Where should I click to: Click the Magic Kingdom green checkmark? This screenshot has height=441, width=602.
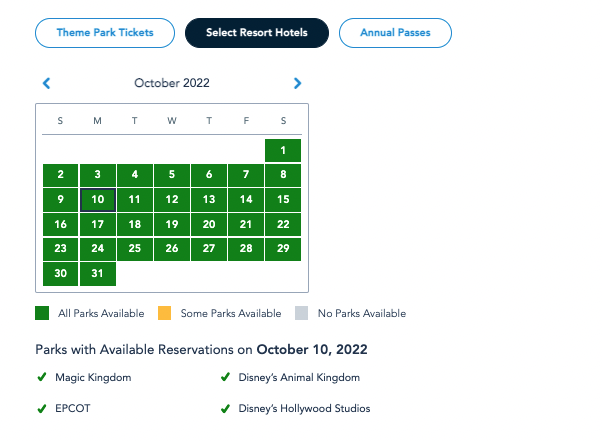[42, 378]
